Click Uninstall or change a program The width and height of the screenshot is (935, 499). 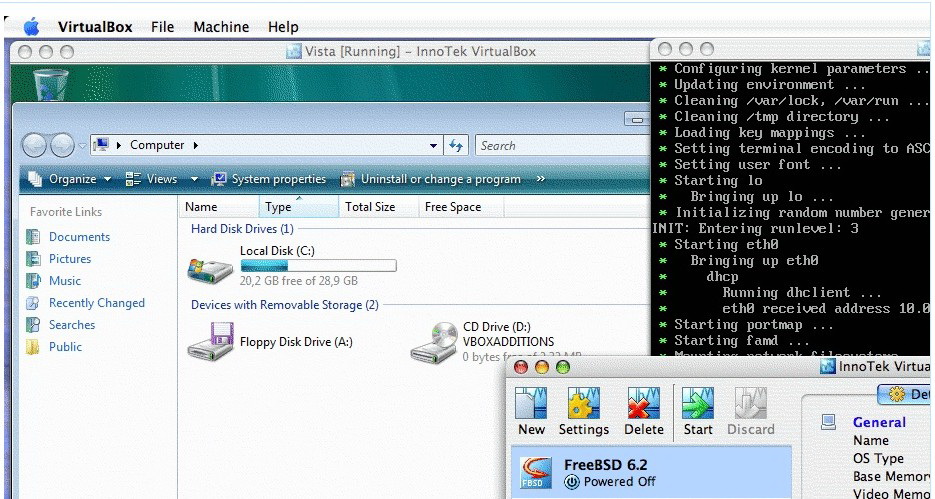pos(430,179)
